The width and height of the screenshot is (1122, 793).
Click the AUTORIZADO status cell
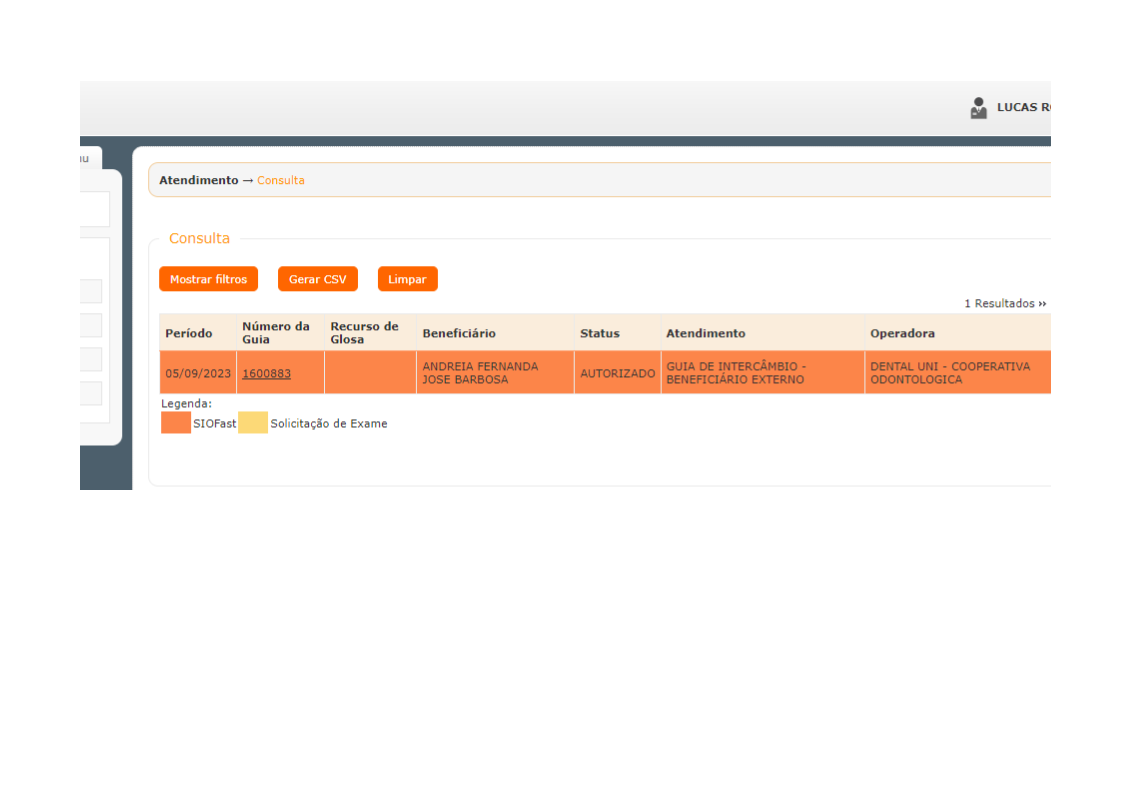click(617, 373)
